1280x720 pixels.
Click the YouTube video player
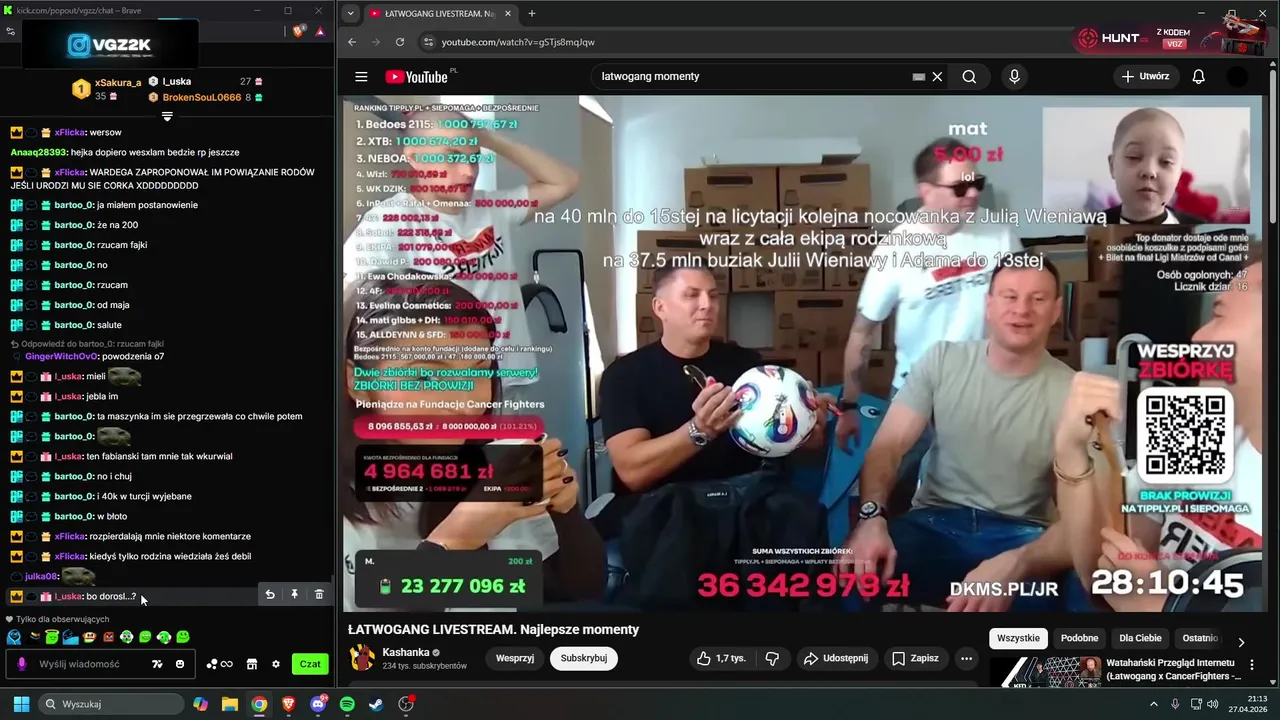[x=802, y=354]
